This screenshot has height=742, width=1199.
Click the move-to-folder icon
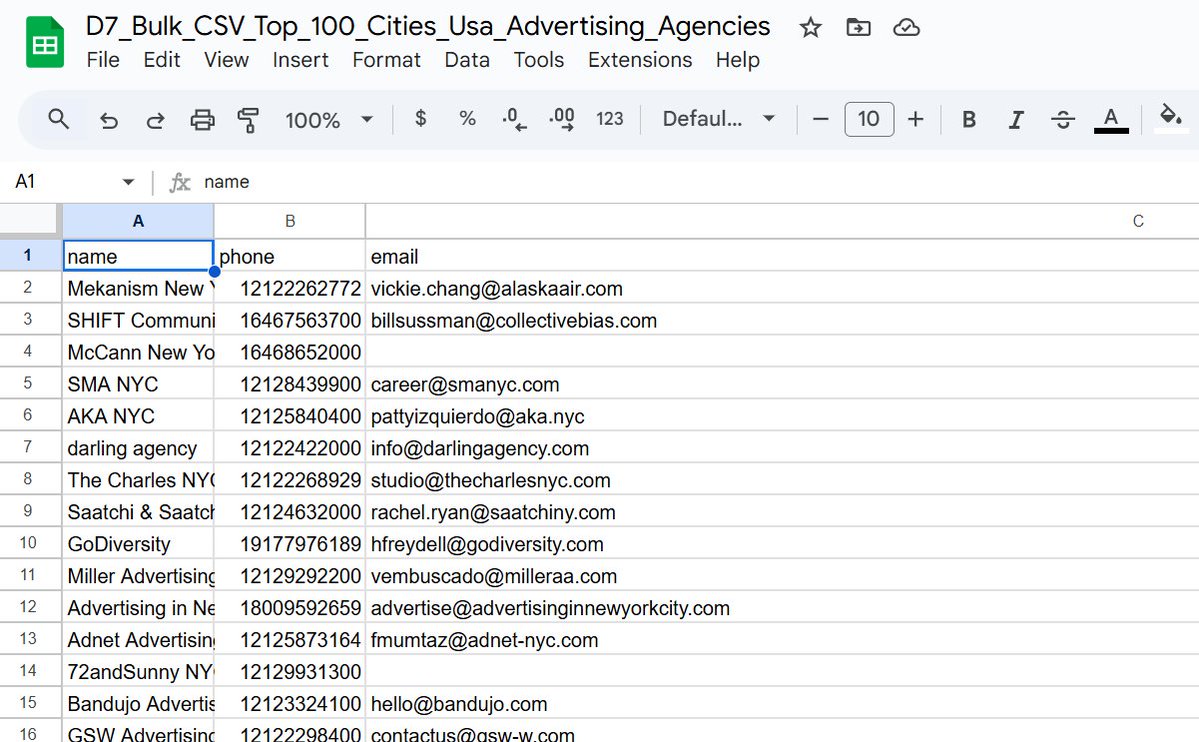click(x=858, y=28)
